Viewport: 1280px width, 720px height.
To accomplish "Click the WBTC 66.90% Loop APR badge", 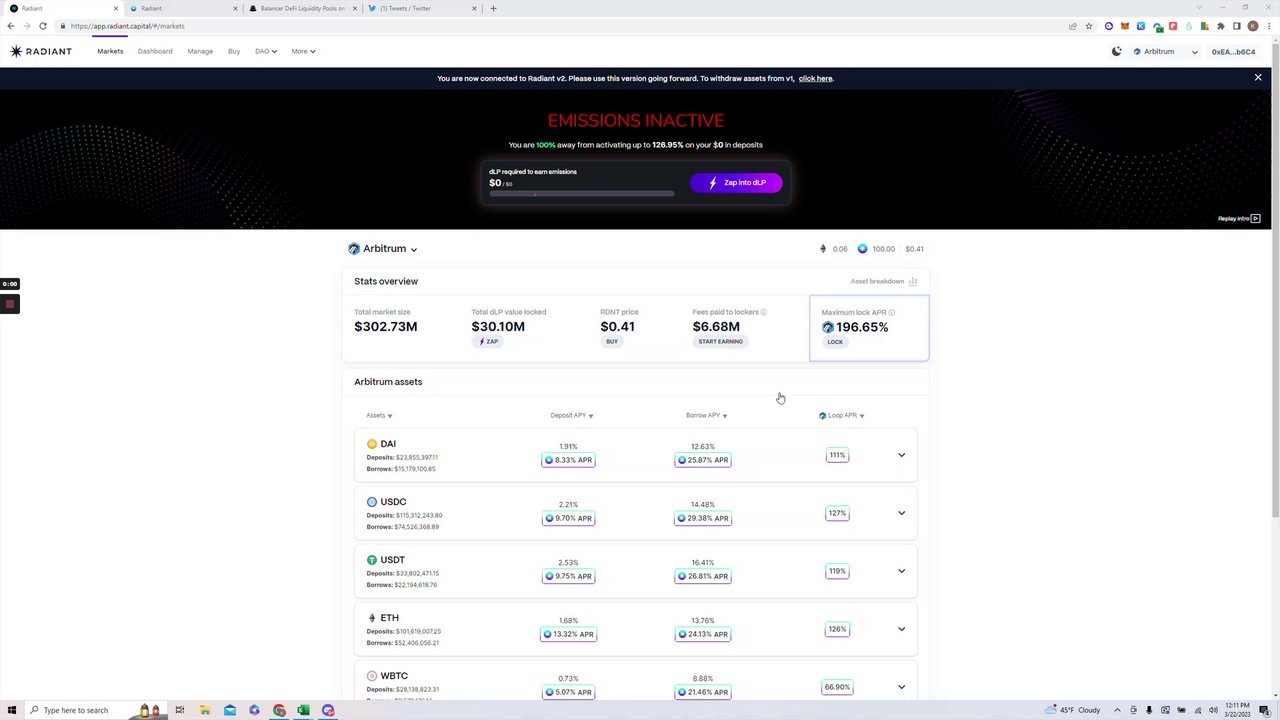I will pyautogui.click(x=837, y=687).
